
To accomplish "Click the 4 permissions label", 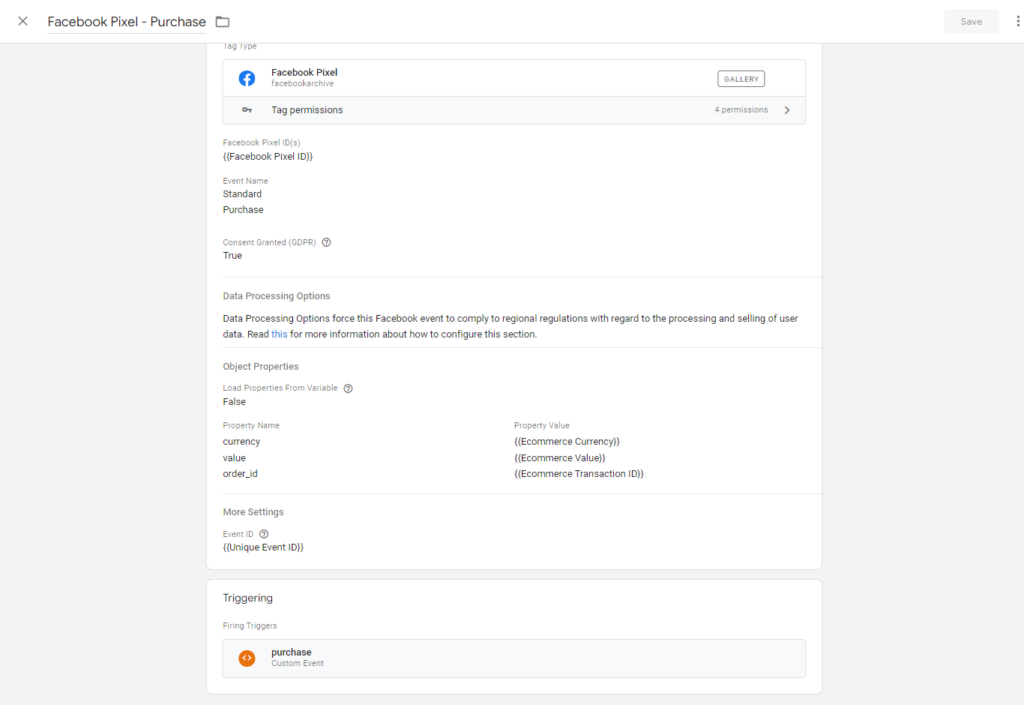I will [x=741, y=110].
